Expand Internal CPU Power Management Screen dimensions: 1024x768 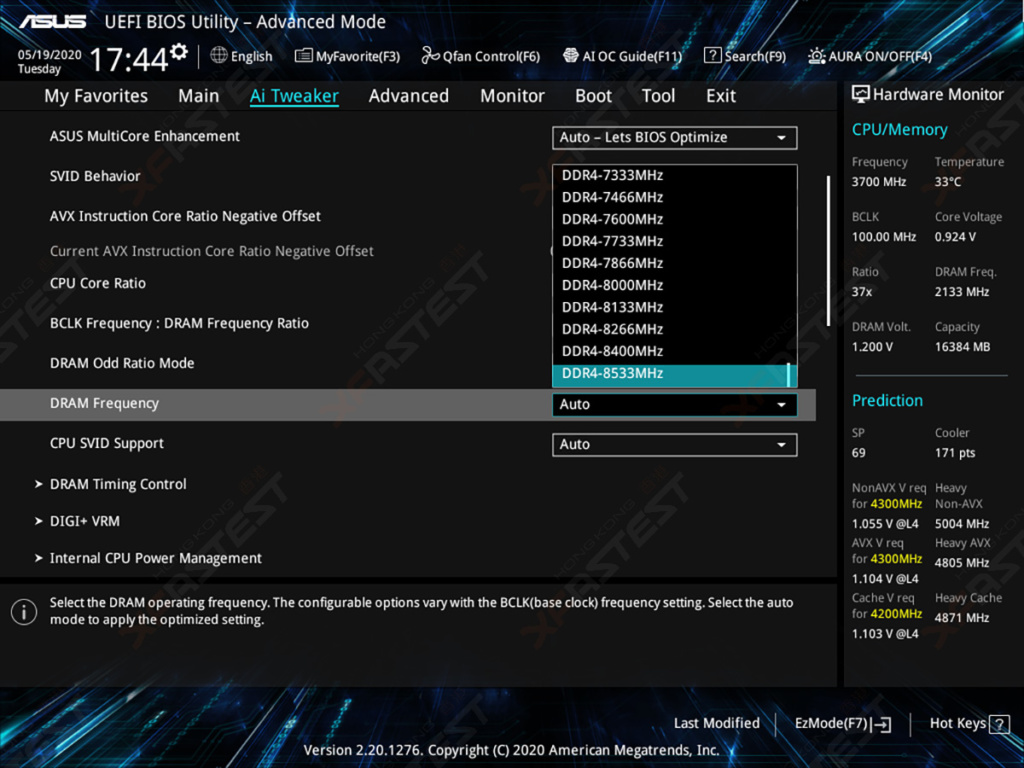[x=155, y=558]
